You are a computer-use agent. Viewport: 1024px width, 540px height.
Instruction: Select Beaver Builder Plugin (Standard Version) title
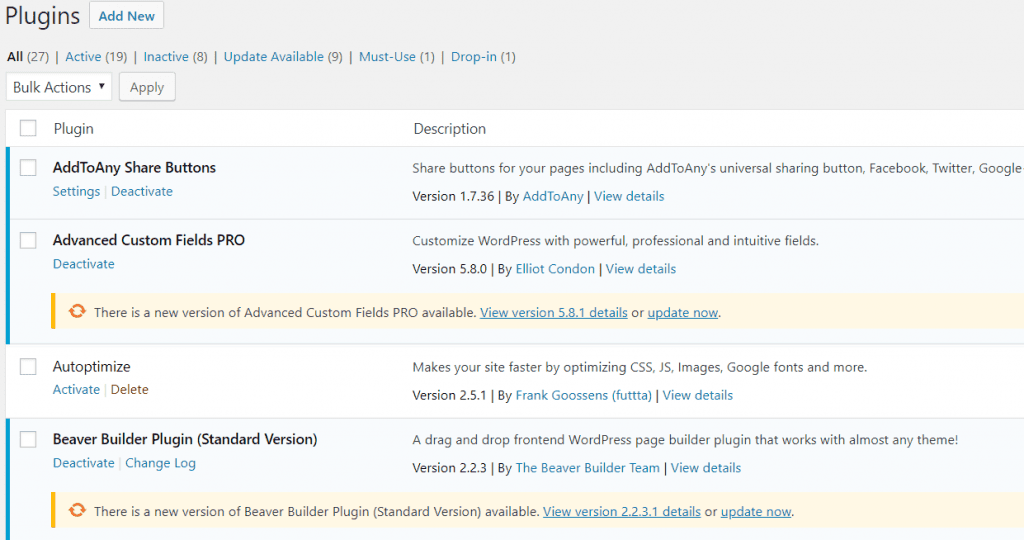click(185, 439)
